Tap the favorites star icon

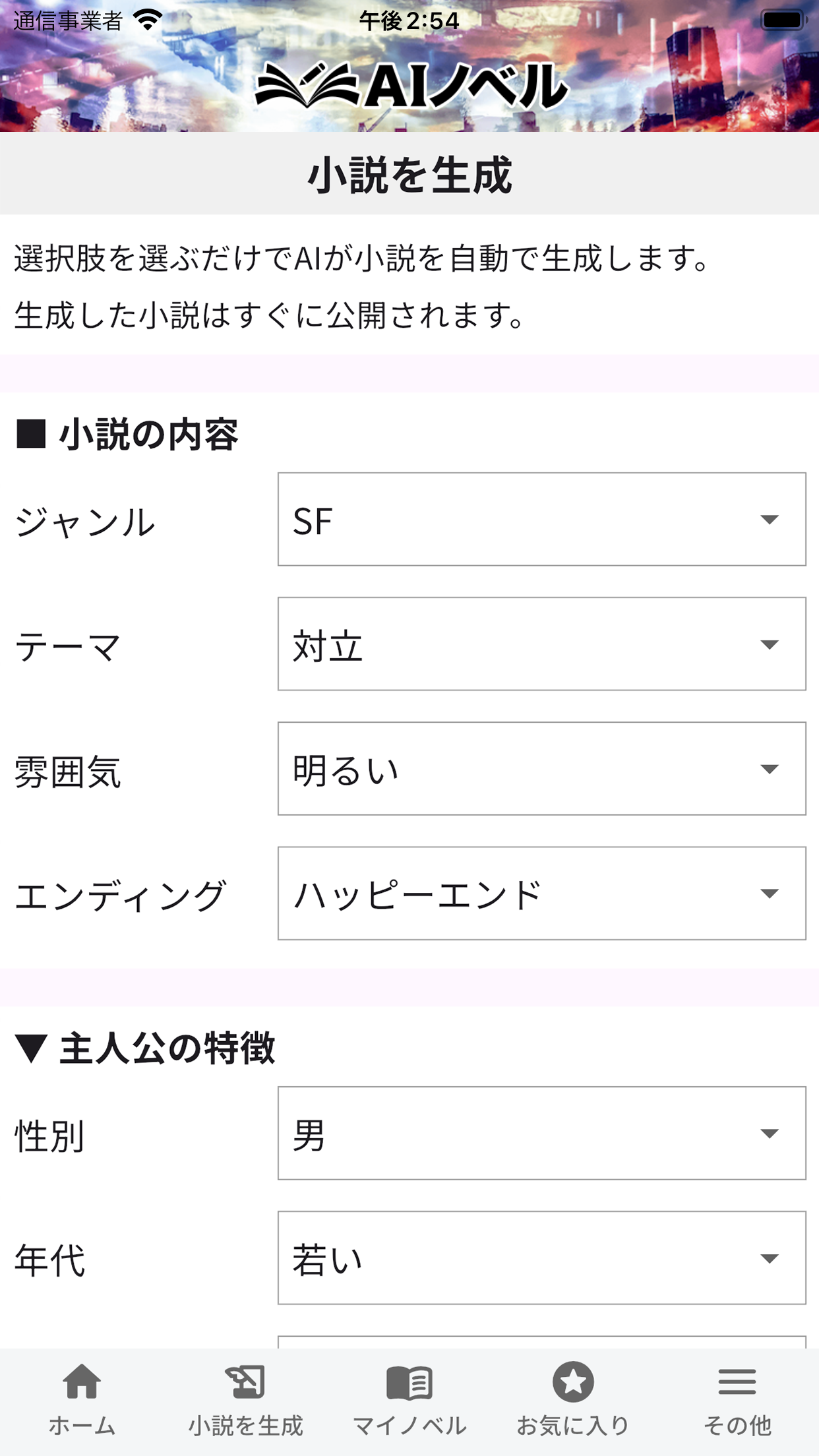click(x=572, y=1381)
